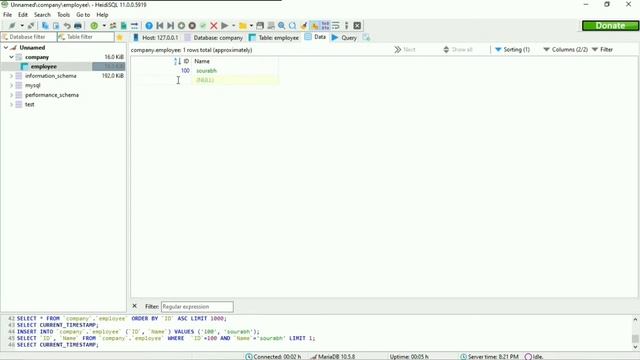Open the Edit menu
640x360 pixels.
(23, 15)
